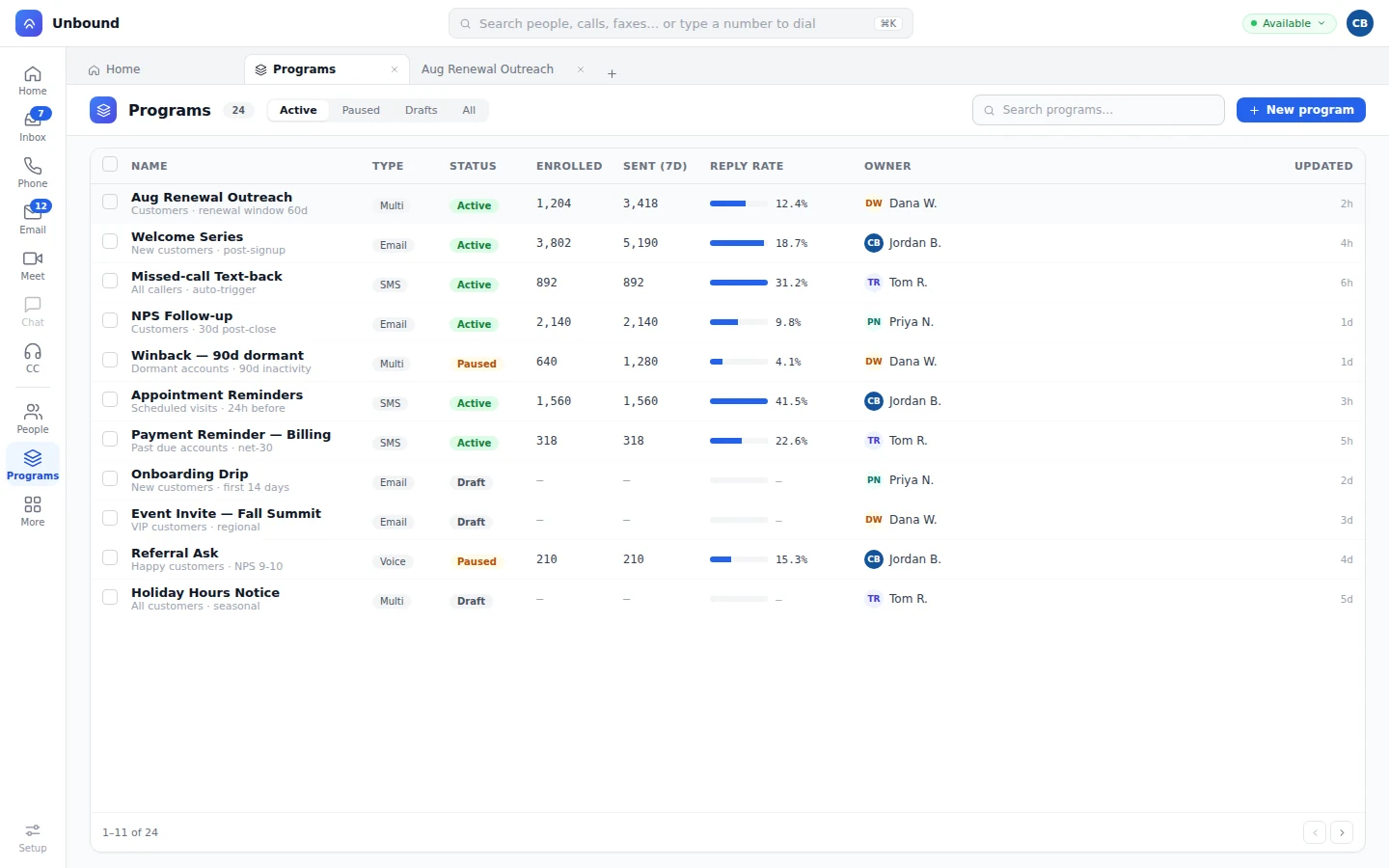Click the CB user avatar
1389x868 pixels.
point(1360,23)
